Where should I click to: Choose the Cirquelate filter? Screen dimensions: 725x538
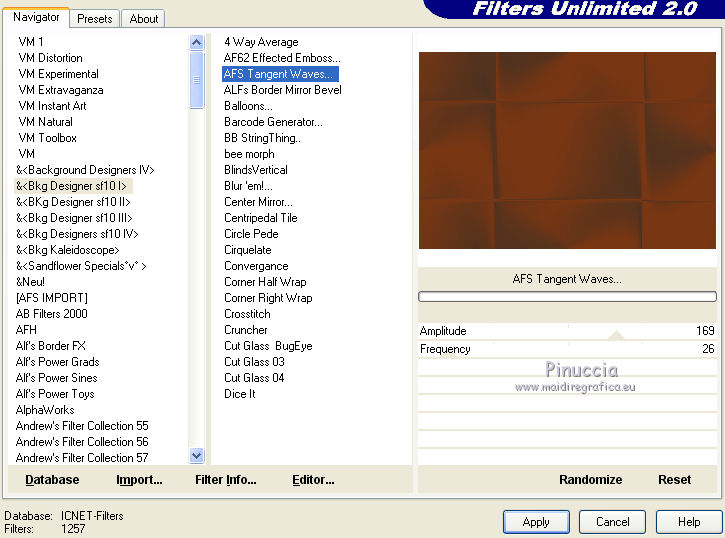pyautogui.click(x=247, y=250)
